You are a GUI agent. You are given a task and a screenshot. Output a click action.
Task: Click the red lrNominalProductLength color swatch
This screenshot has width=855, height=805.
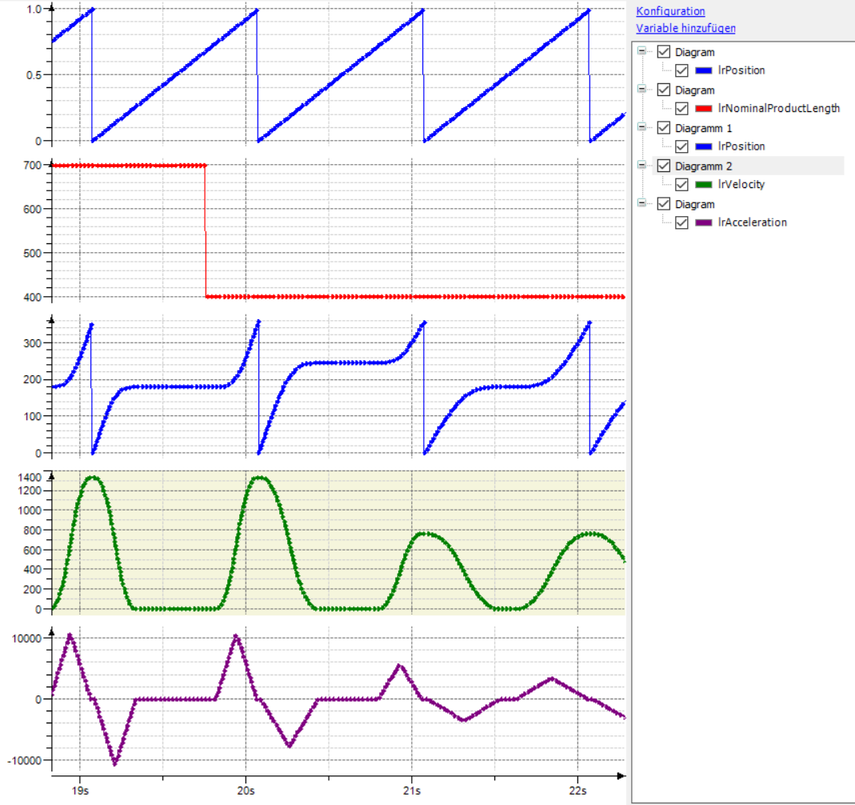pyautogui.click(x=704, y=109)
